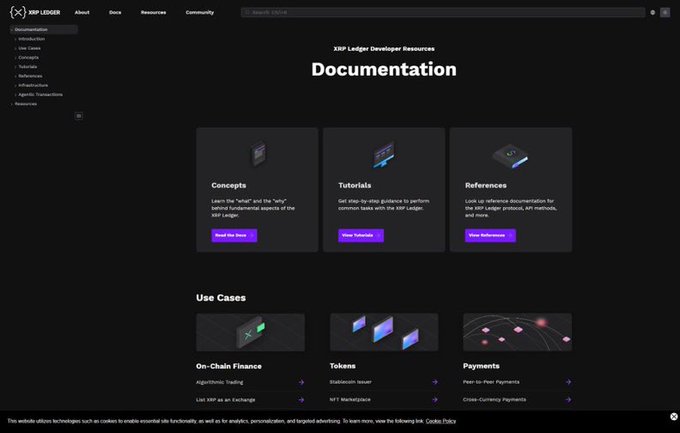
Task: Dismiss the cookie banner with the X
Action: (x=673, y=417)
